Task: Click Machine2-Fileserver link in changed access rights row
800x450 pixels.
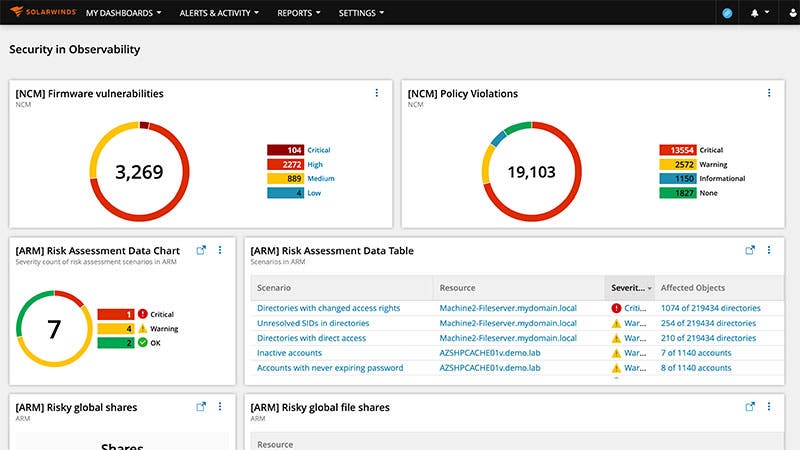Action: tap(508, 308)
